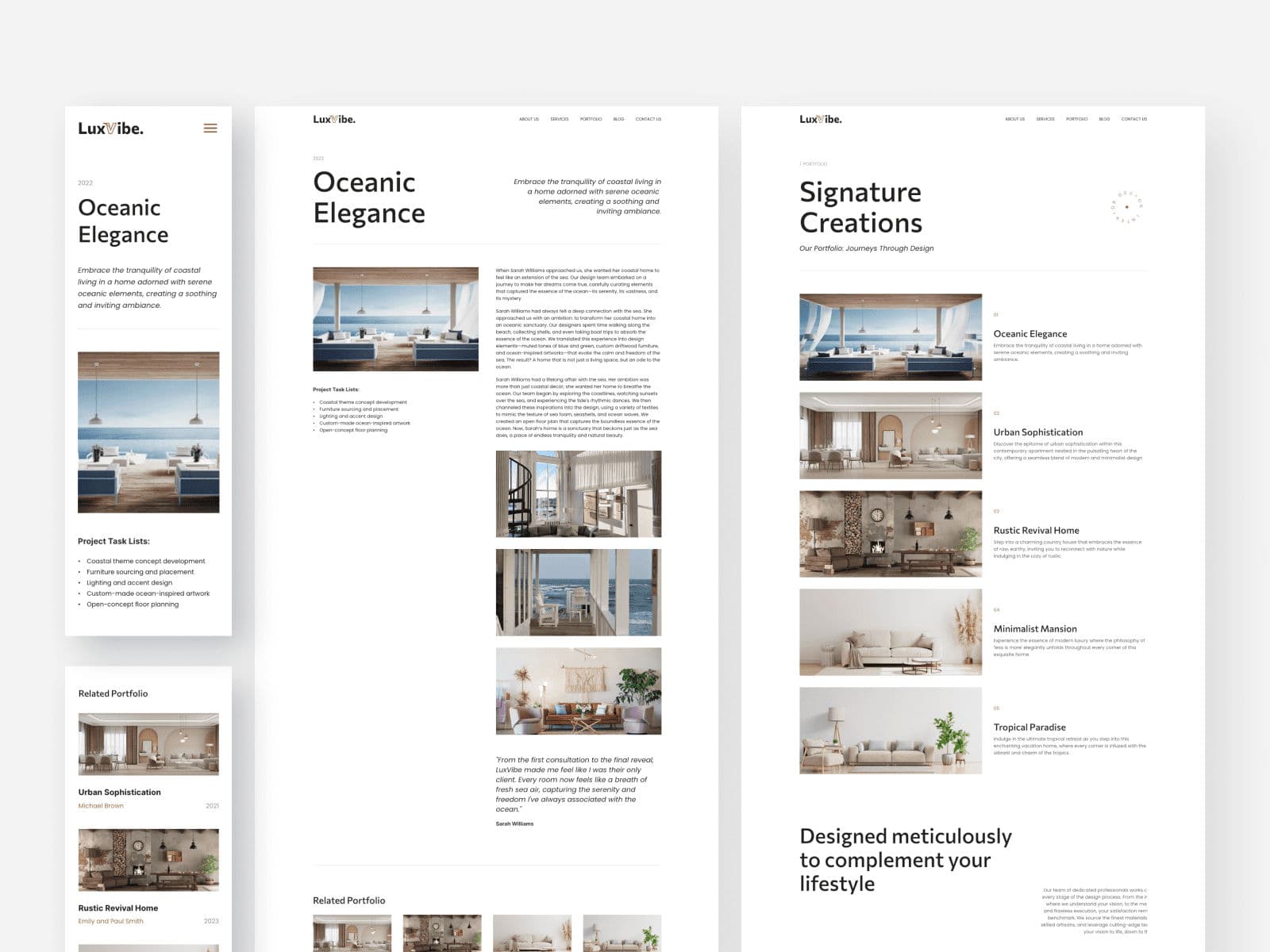Open Contact Us on the Signature Creations page
This screenshot has width=1270, height=952.
tap(1134, 119)
